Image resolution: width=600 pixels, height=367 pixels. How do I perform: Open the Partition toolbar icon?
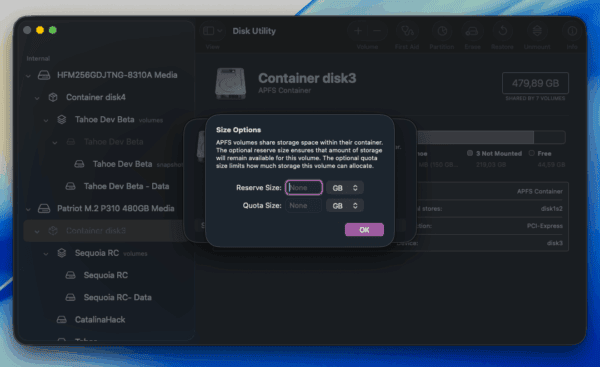(442, 31)
